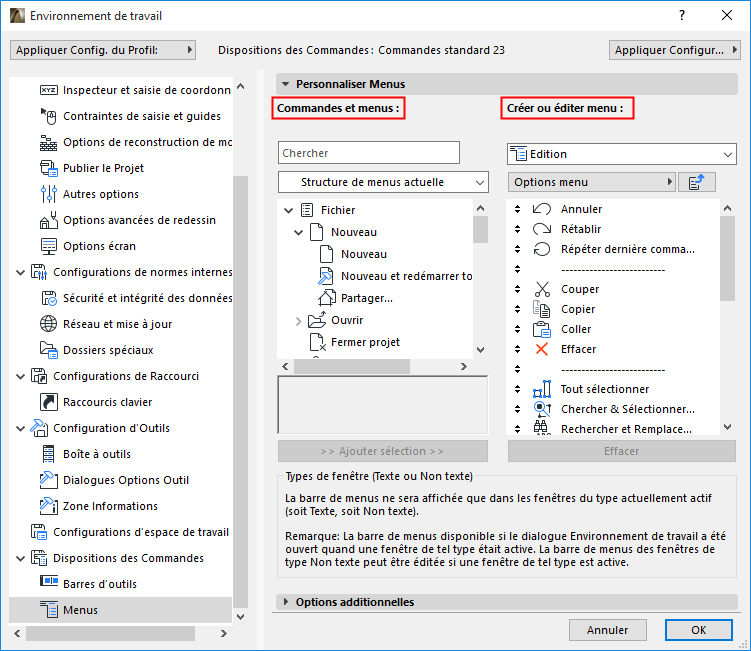The height and width of the screenshot is (651, 751).
Task: Click the greyed Effacer button below list
Action: 622,451
